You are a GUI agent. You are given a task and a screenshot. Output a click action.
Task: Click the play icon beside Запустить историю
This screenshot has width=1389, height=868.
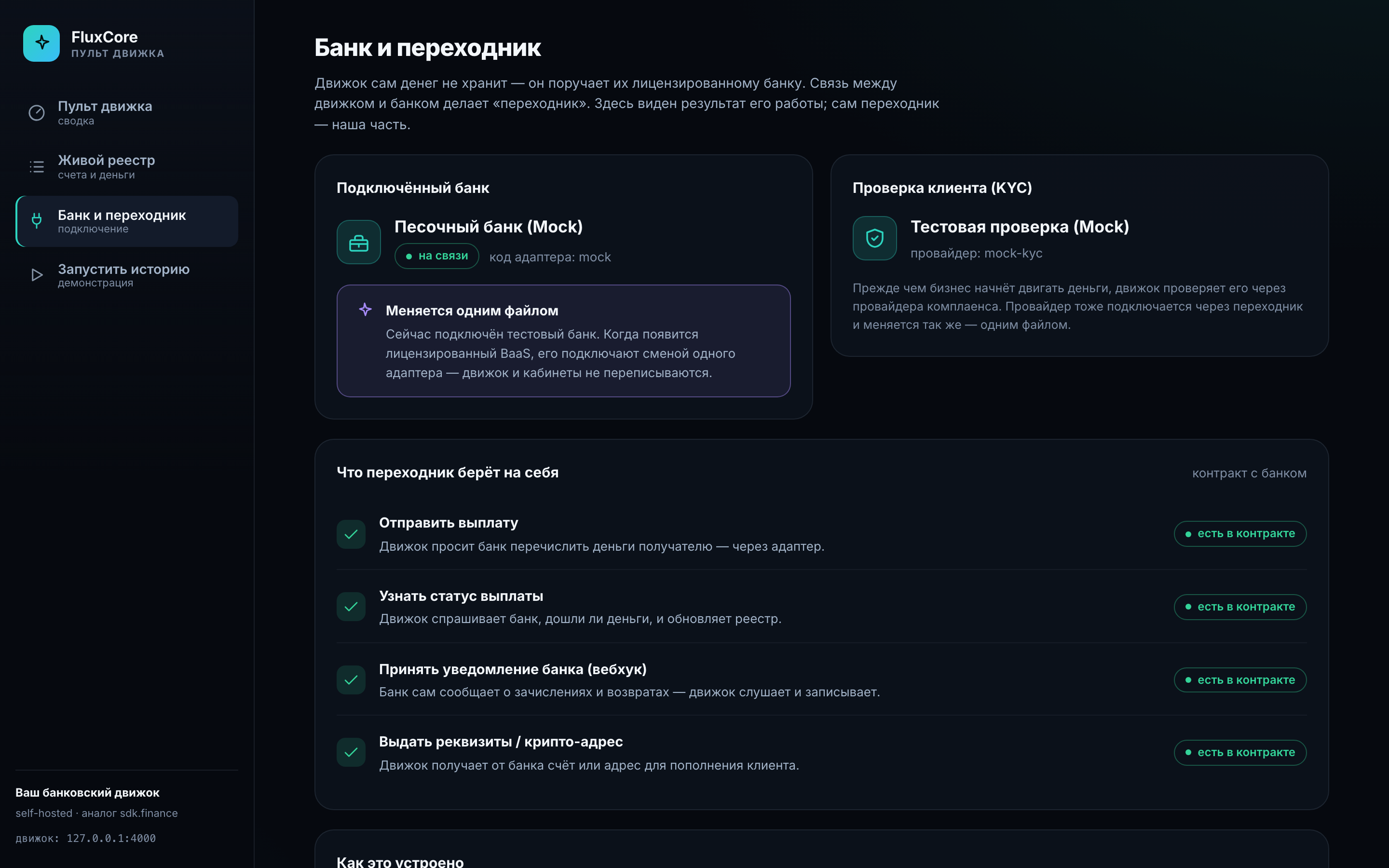37,275
